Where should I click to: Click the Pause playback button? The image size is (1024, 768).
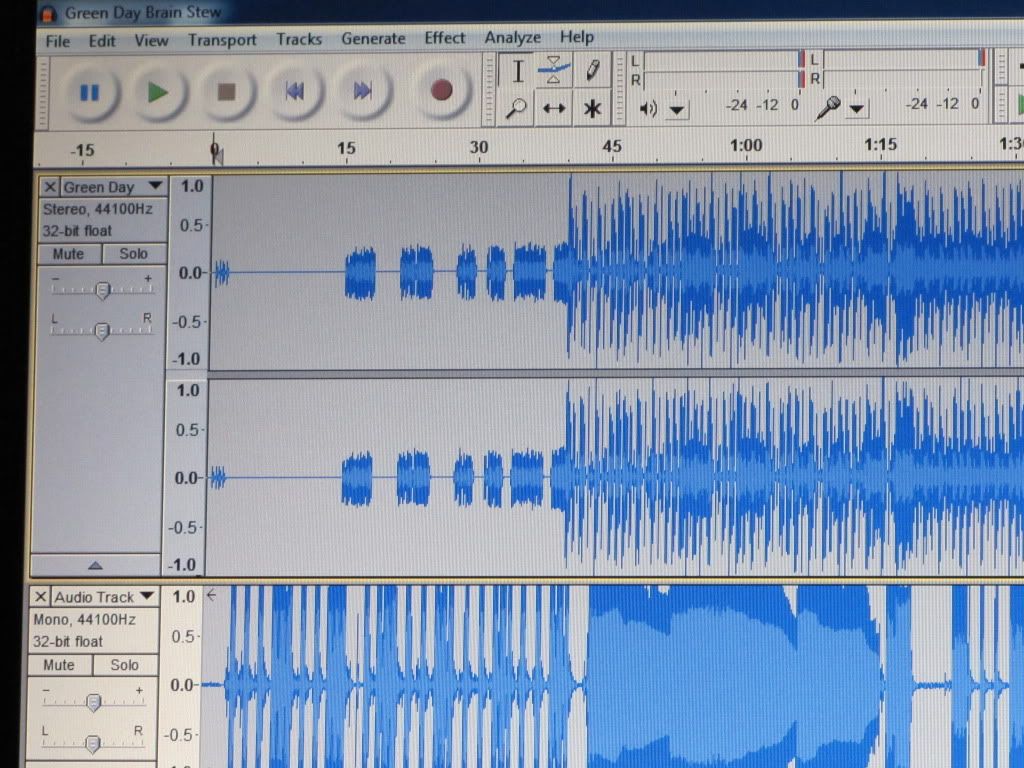[89, 92]
